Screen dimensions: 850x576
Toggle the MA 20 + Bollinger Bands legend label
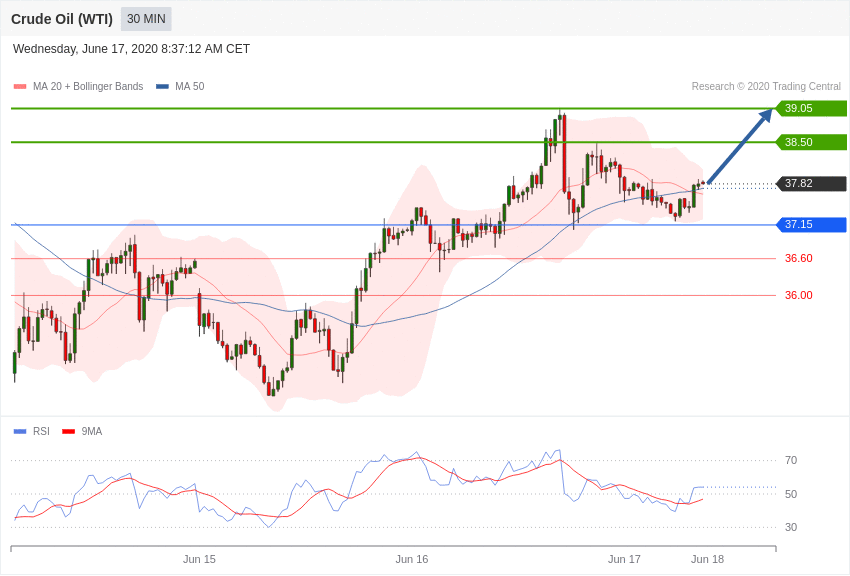coord(88,87)
